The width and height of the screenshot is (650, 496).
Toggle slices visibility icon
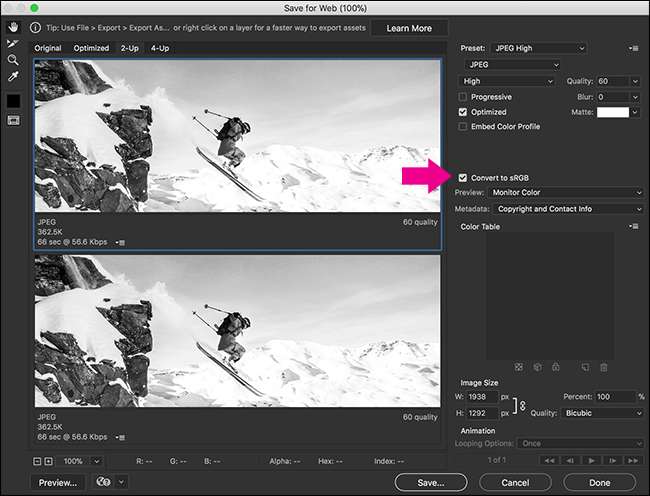(x=13, y=120)
